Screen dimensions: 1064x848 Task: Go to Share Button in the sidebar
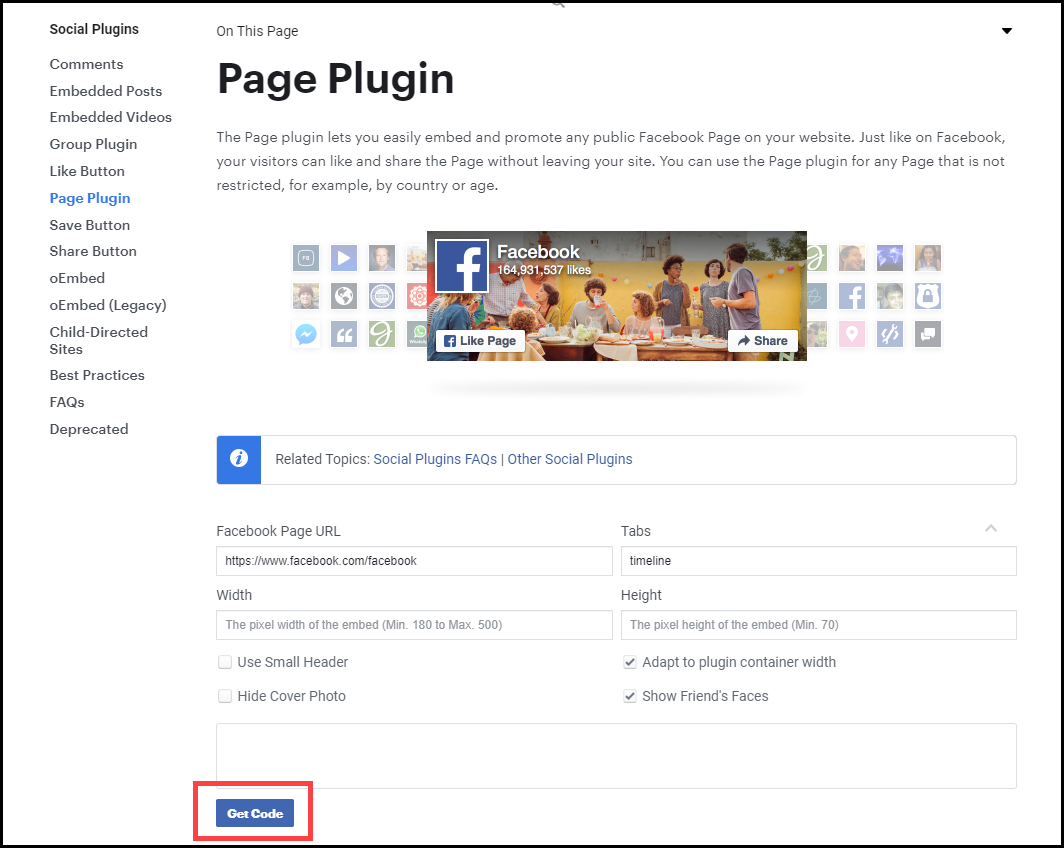(93, 251)
